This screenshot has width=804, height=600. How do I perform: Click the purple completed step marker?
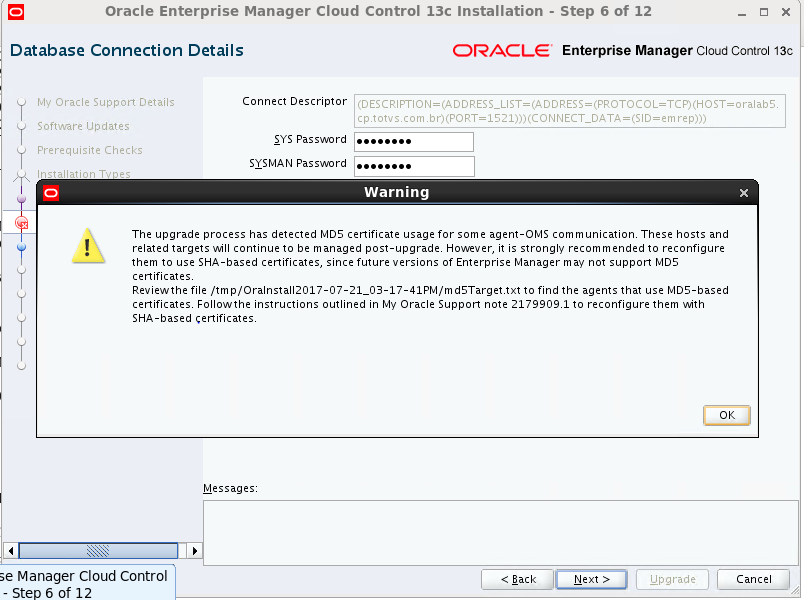[22, 199]
